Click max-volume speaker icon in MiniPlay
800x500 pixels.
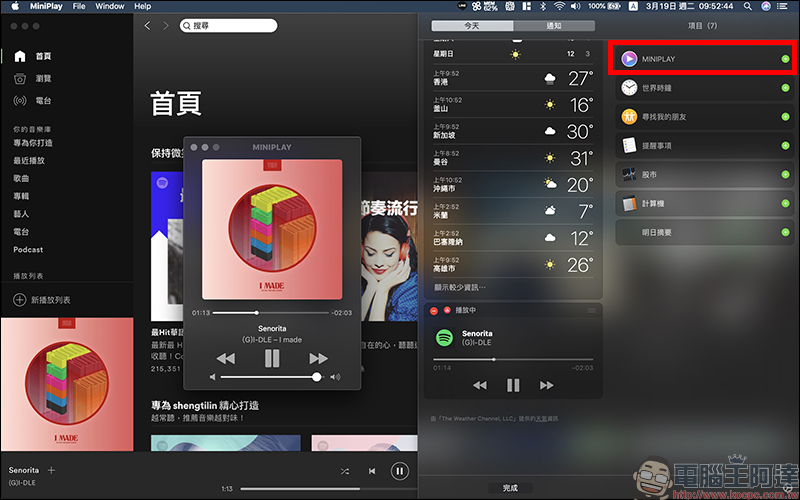pyautogui.click(x=335, y=377)
